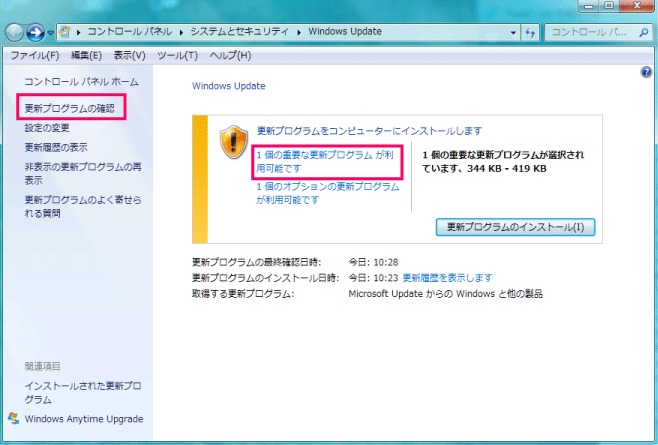The width and height of the screenshot is (658, 445).
Task: Open the help question mark icon
Action: 646,72
